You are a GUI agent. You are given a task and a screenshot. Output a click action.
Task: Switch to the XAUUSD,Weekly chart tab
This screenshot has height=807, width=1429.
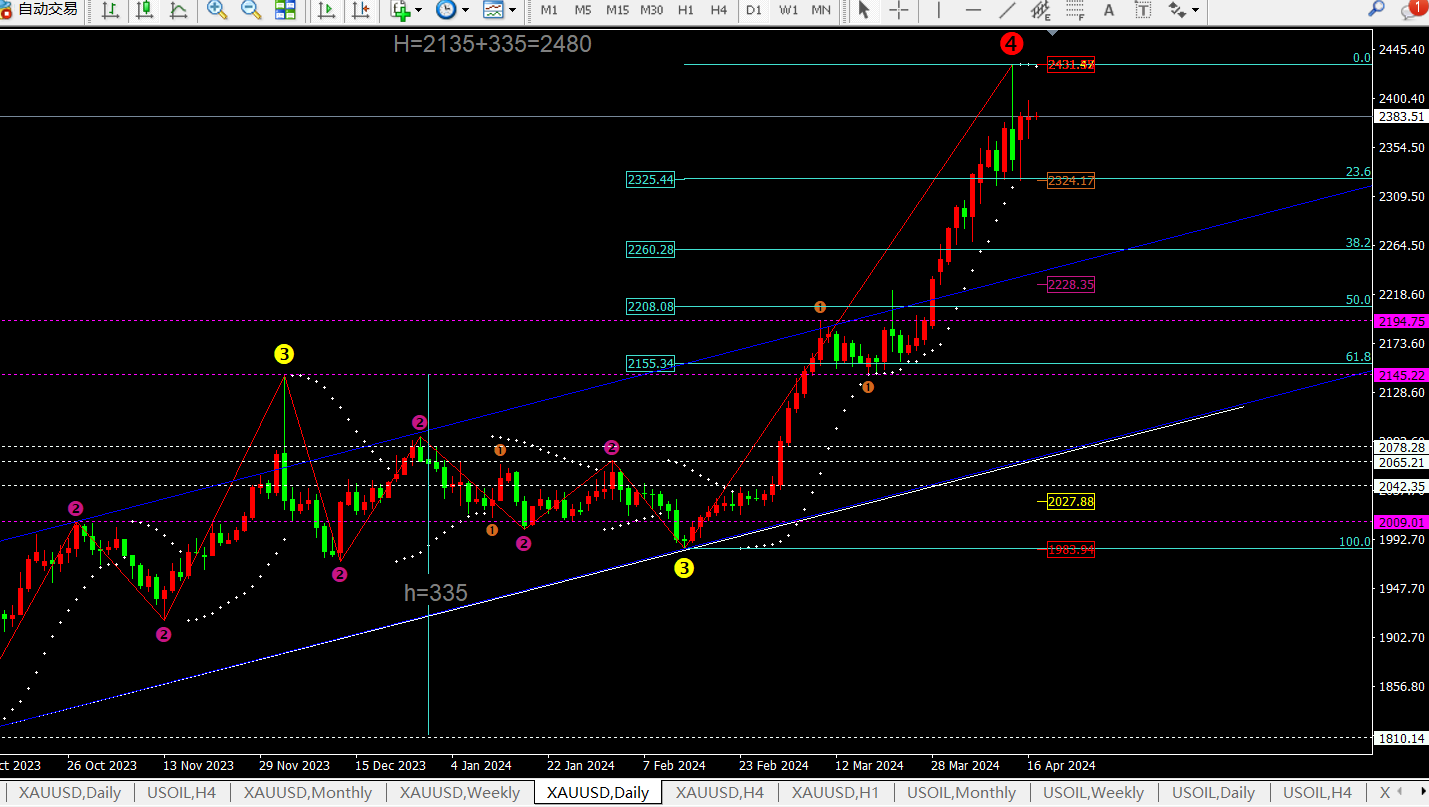pyautogui.click(x=459, y=793)
